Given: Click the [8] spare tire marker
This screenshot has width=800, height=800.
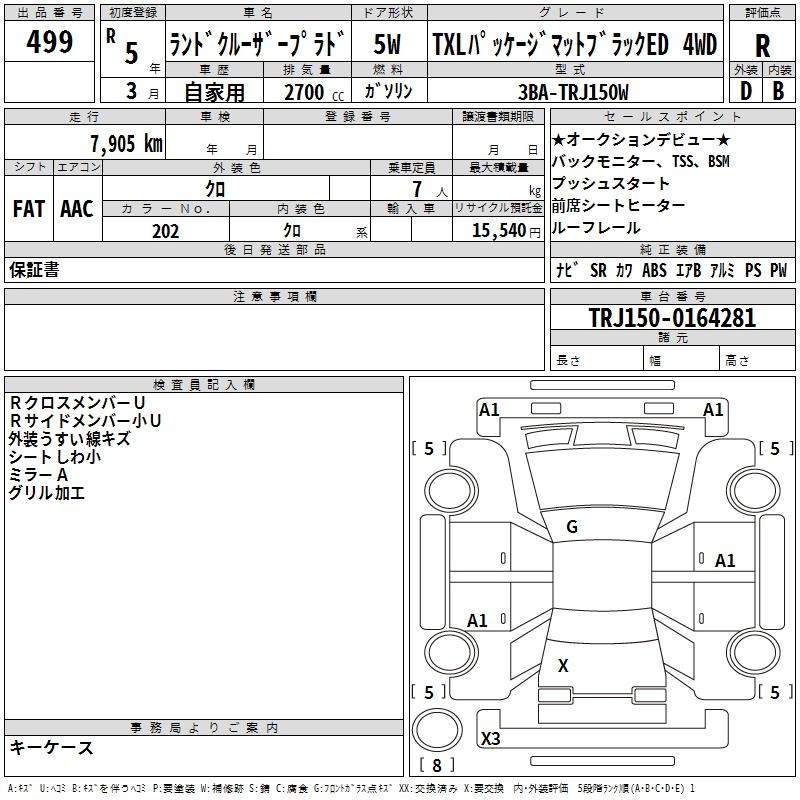Looking at the screenshot, I should click(x=435, y=766).
